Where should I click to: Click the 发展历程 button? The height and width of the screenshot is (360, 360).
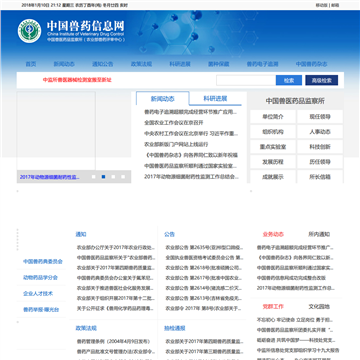[273, 162]
